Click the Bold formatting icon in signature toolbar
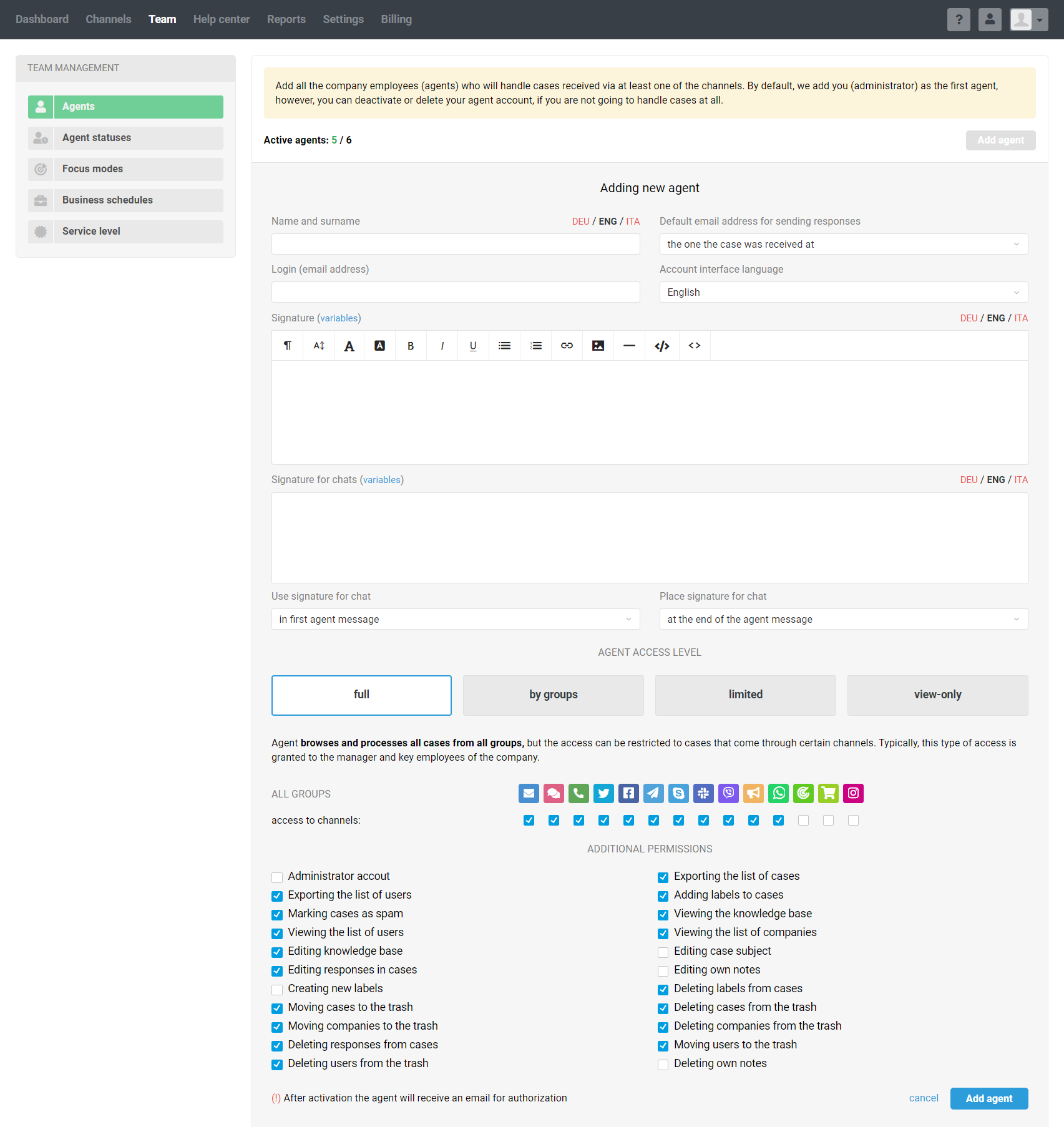This screenshot has width=1064, height=1127. (411, 346)
